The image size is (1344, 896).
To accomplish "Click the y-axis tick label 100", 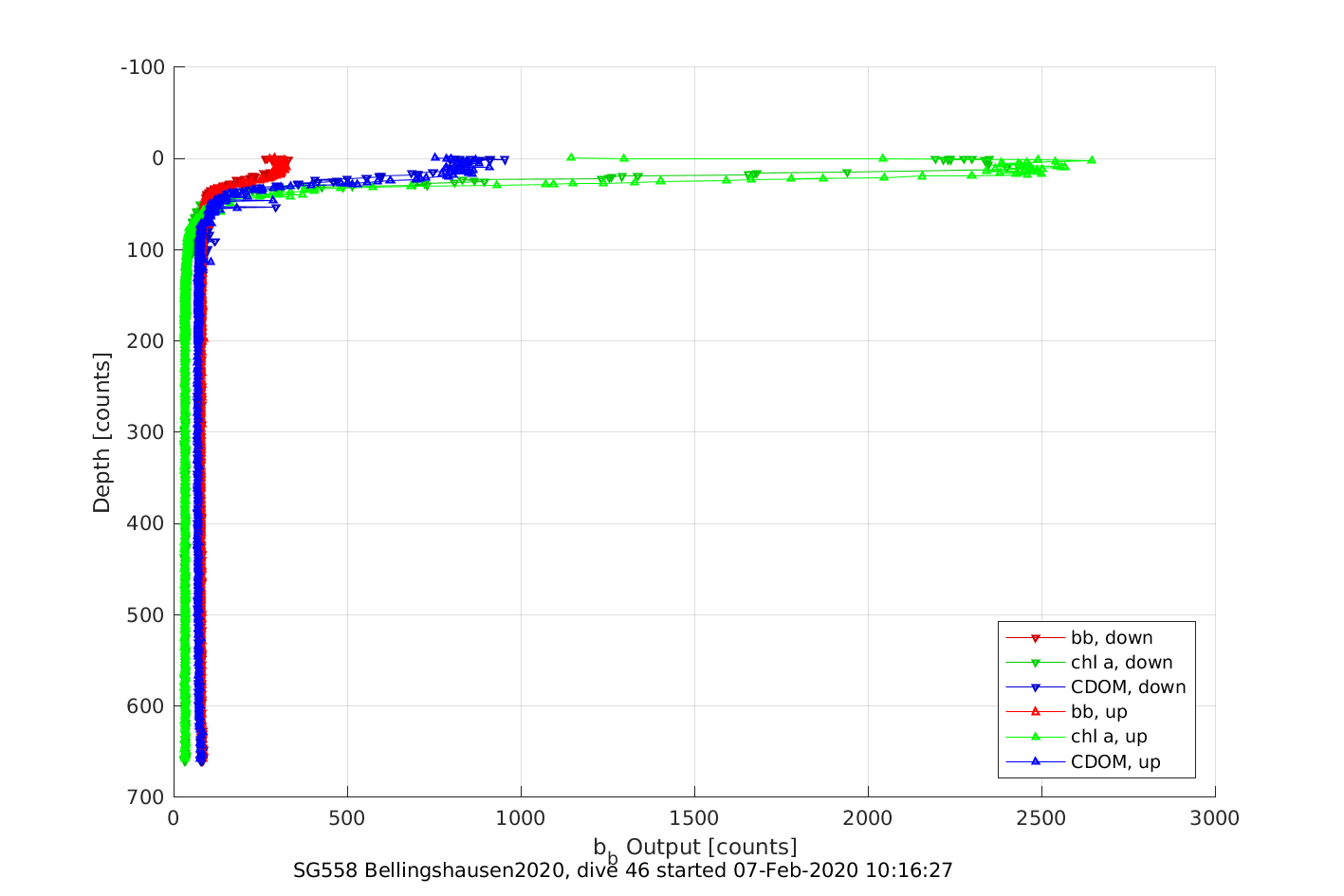I will click(x=146, y=249).
